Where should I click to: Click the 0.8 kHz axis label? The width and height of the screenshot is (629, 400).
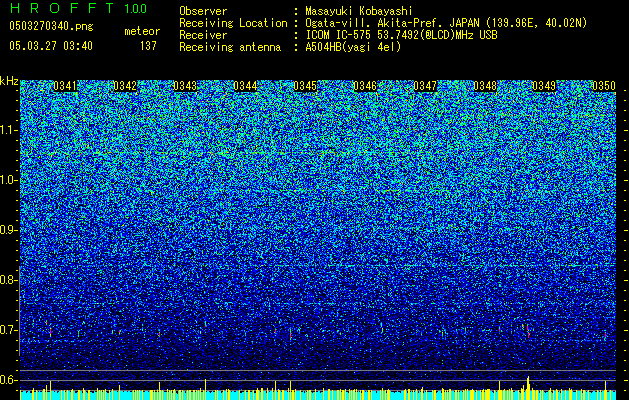(x=9, y=280)
